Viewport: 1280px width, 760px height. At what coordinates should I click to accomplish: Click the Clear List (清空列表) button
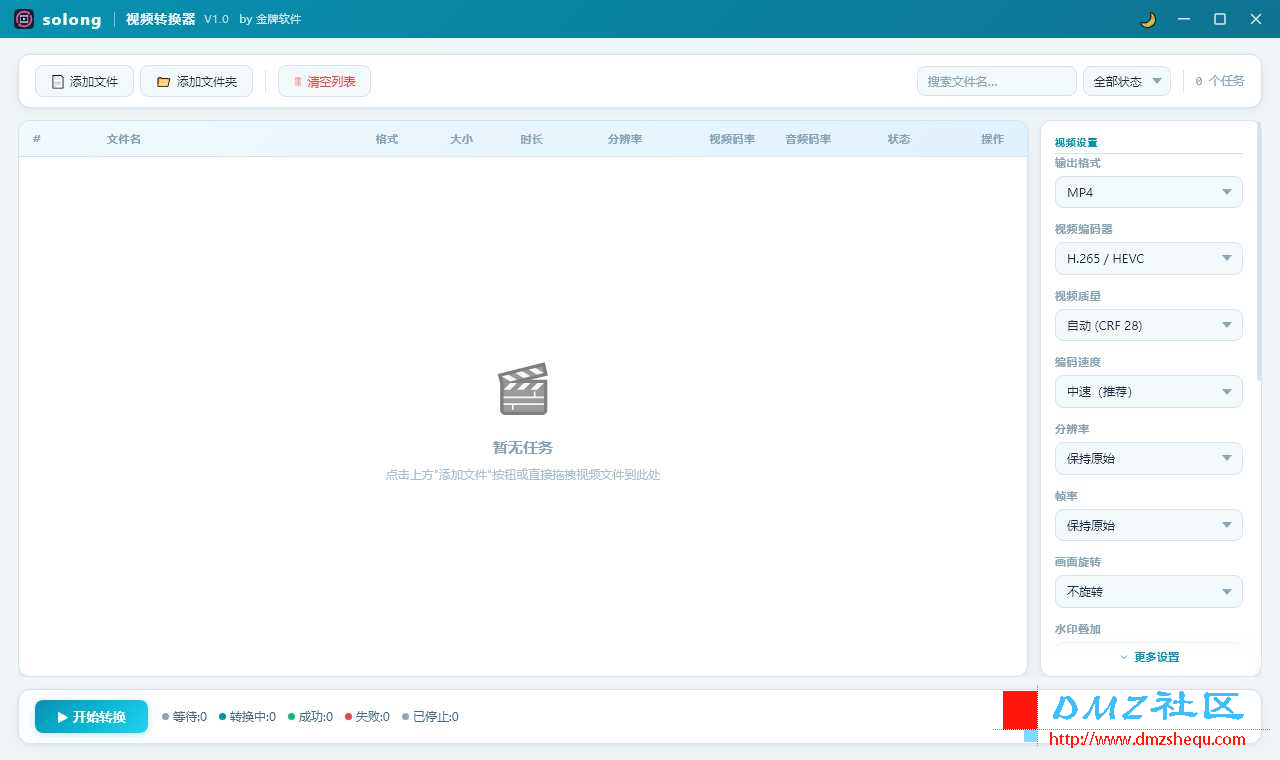click(324, 81)
